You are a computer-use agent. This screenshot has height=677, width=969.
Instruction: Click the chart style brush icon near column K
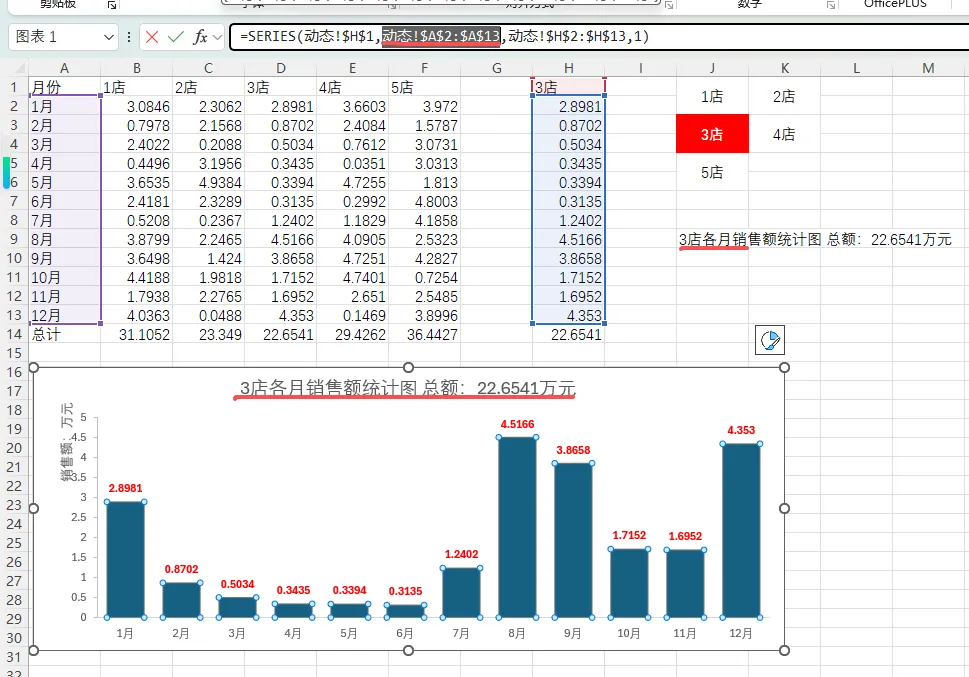[770, 341]
